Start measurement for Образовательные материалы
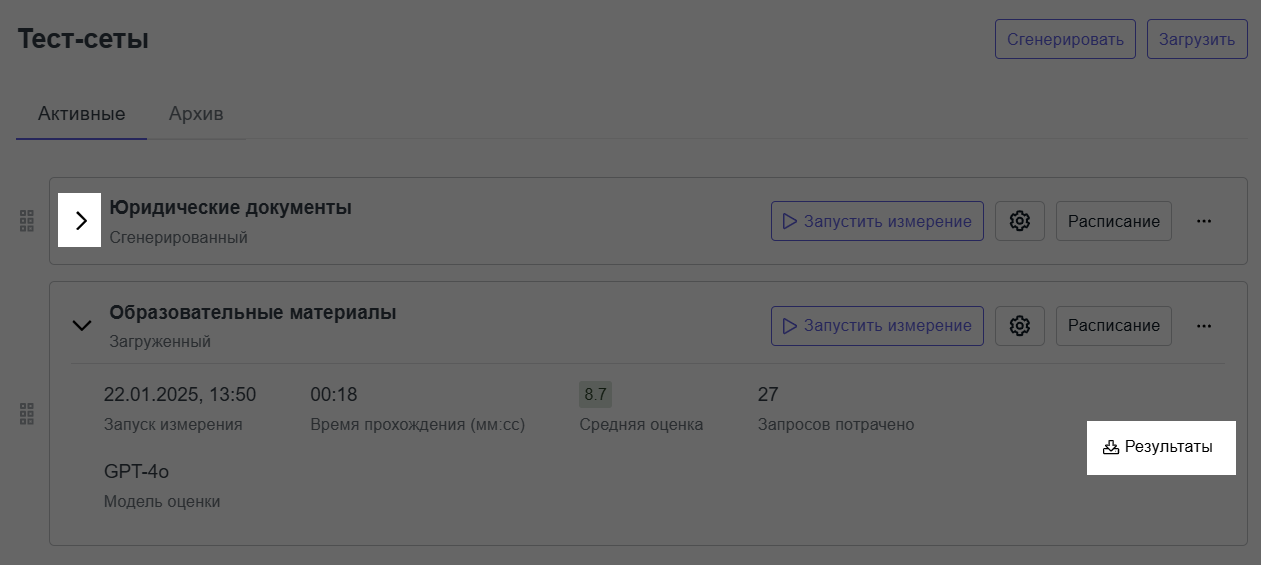 [x=876, y=325]
